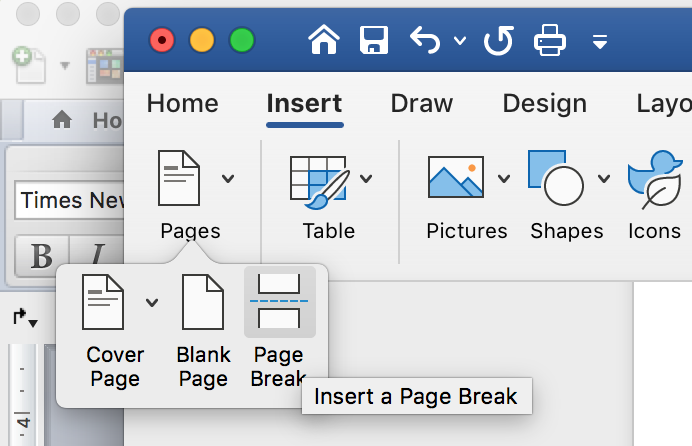Viewport: 692px width, 446px height.
Task: Maximize the Word window with the green button
Action: pos(242,40)
